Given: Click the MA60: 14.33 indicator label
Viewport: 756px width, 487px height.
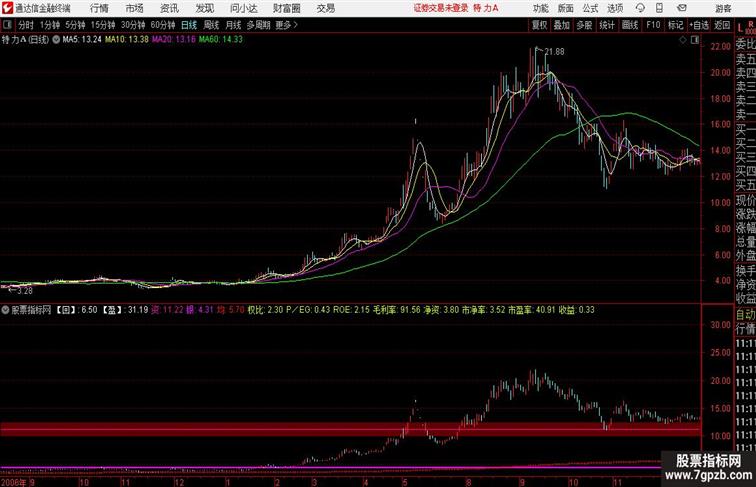Looking at the screenshot, I should [221, 40].
